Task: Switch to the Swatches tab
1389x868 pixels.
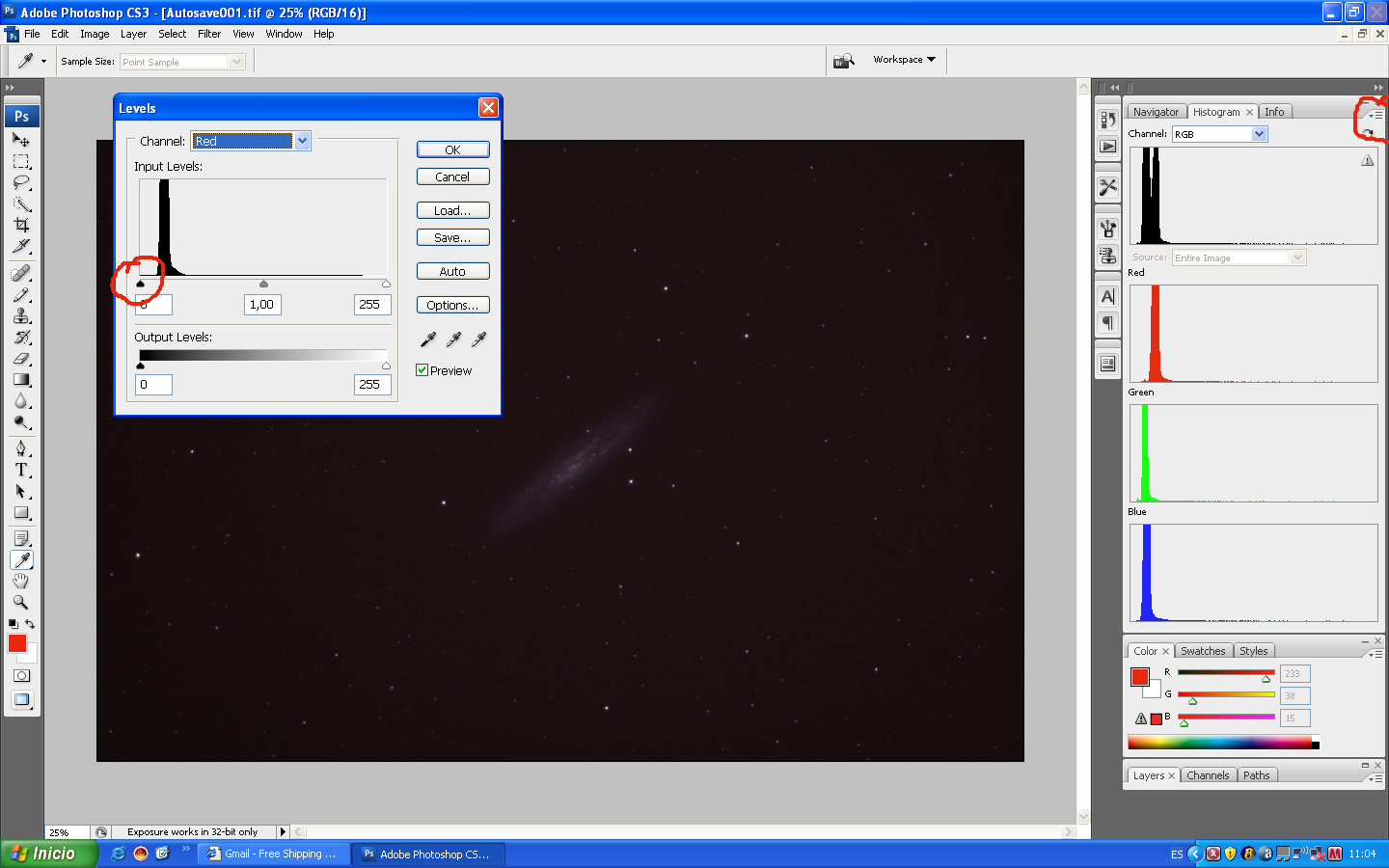Action: coord(1203,651)
